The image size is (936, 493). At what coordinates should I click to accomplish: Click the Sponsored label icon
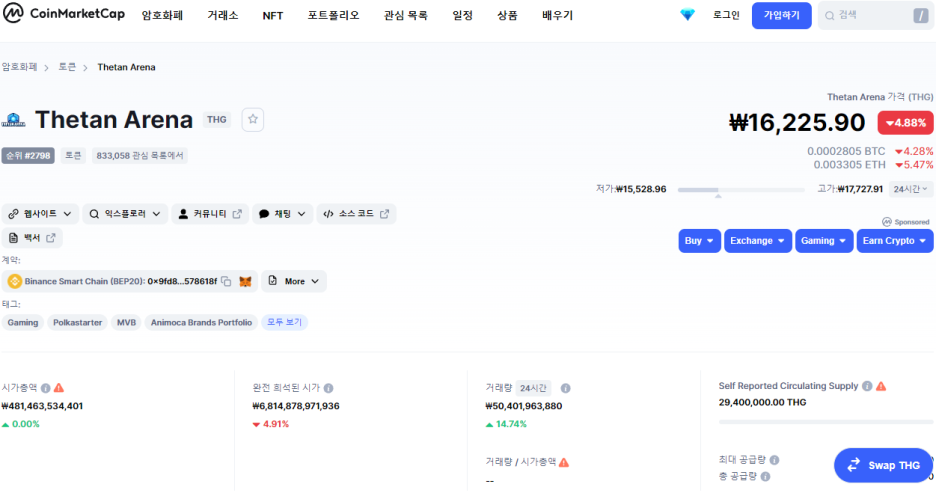click(x=886, y=222)
